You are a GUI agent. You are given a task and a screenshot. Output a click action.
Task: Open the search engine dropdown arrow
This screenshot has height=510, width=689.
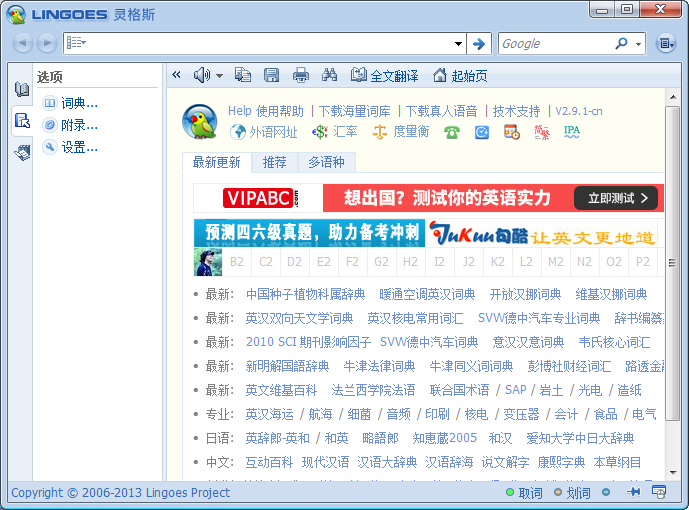pos(638,44)
